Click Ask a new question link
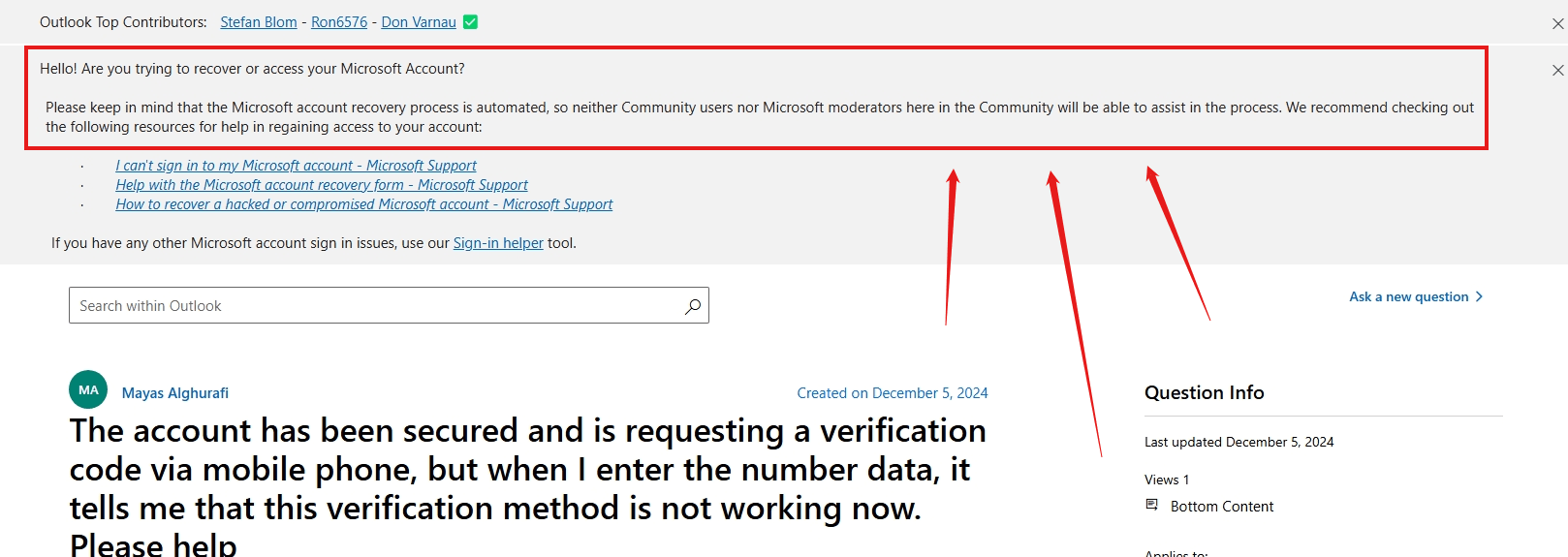The image size is (1568, 557). pyautogui.click(x=1409, y=296)
